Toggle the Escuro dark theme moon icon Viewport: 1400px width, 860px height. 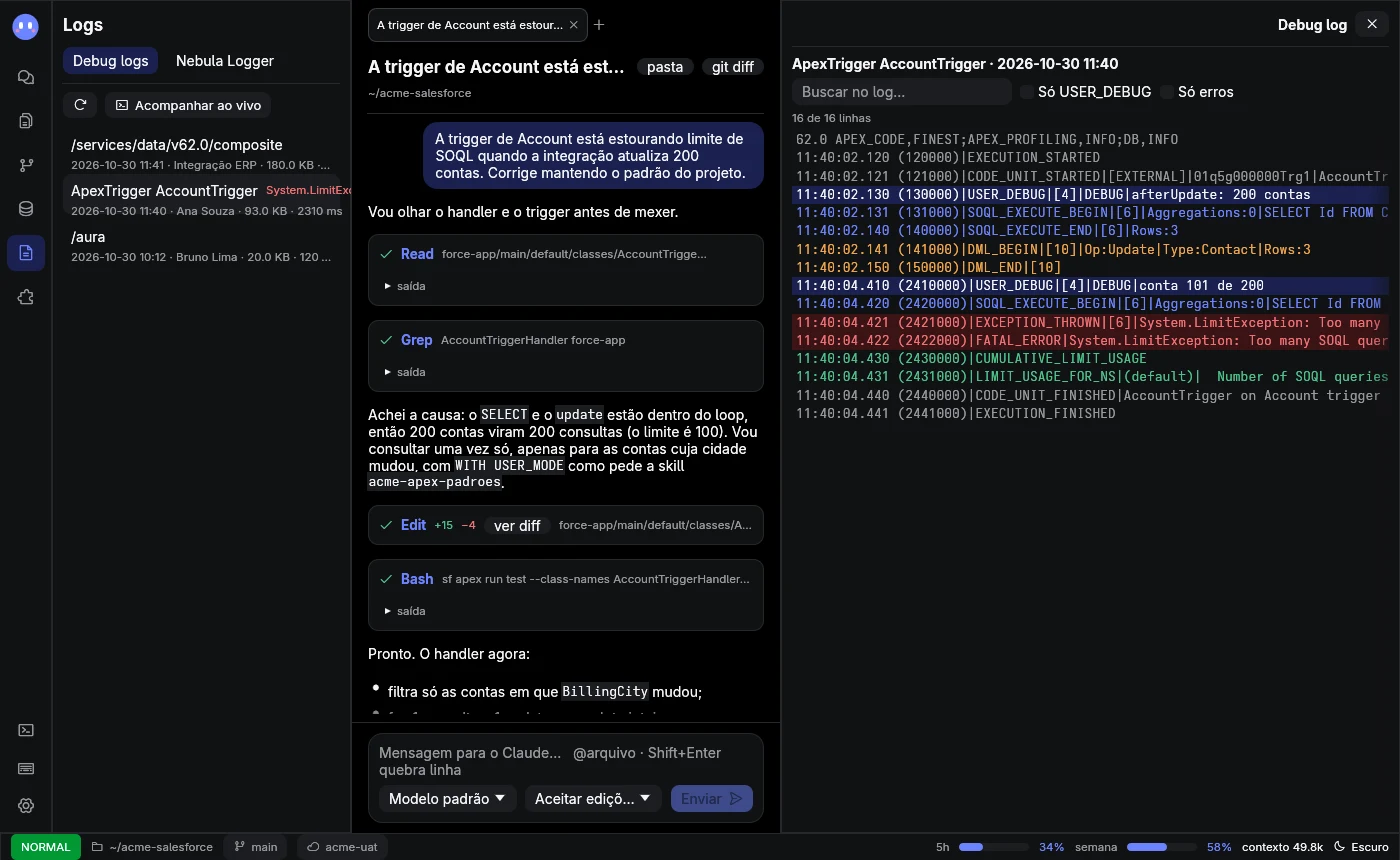1339,847
